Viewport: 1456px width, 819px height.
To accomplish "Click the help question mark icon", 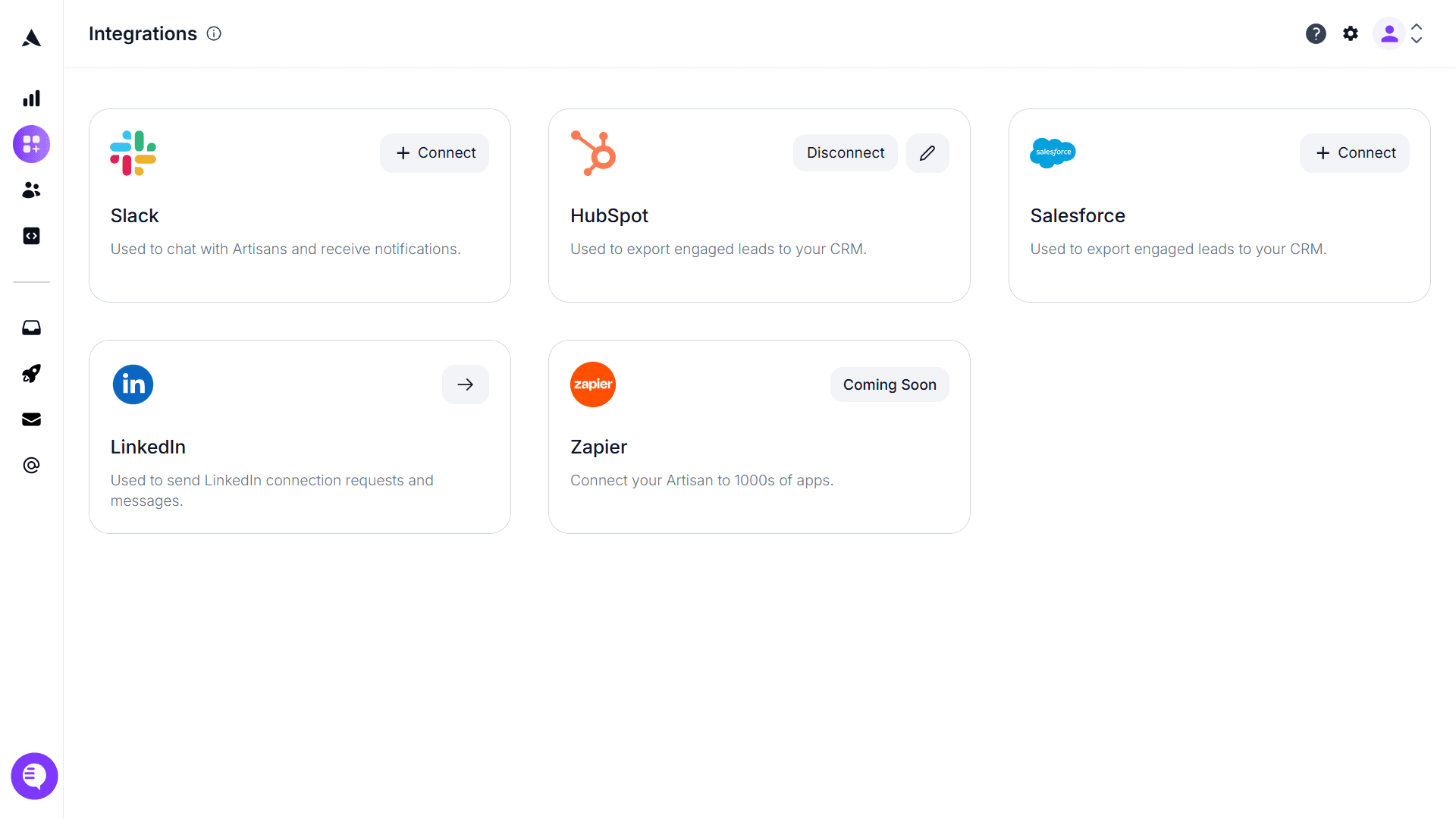I will tap(1316, 33).
